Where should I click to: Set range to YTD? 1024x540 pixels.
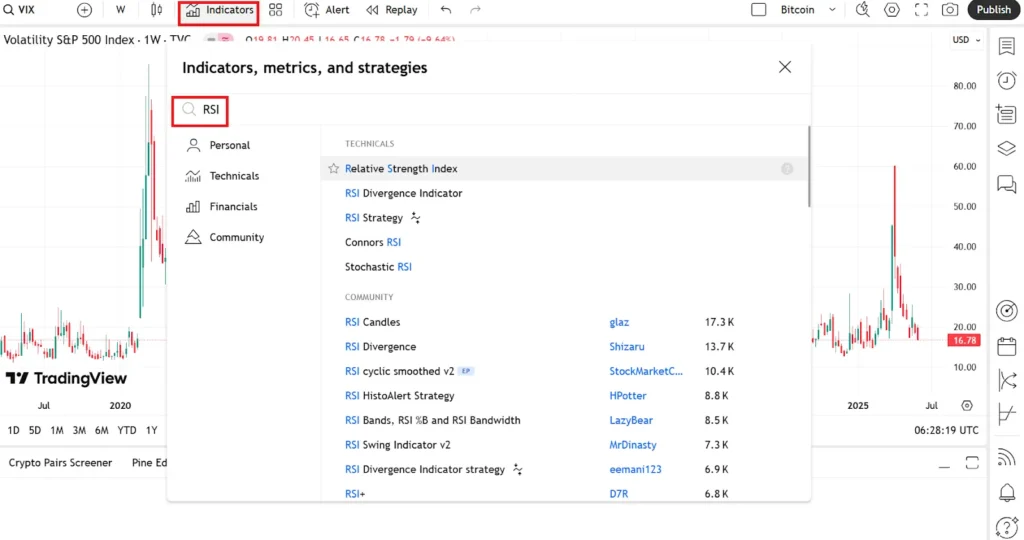[x=127, y=430]
